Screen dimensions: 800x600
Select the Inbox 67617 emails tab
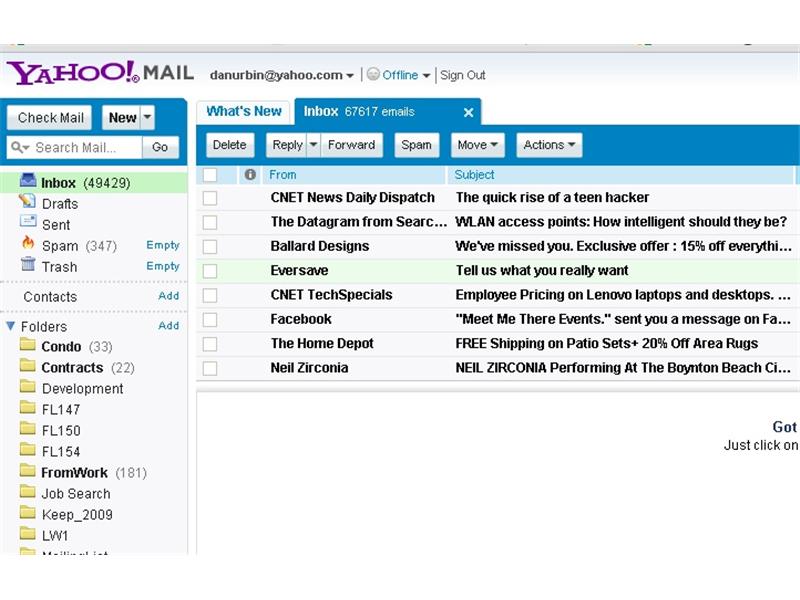[x=388, y=111]
